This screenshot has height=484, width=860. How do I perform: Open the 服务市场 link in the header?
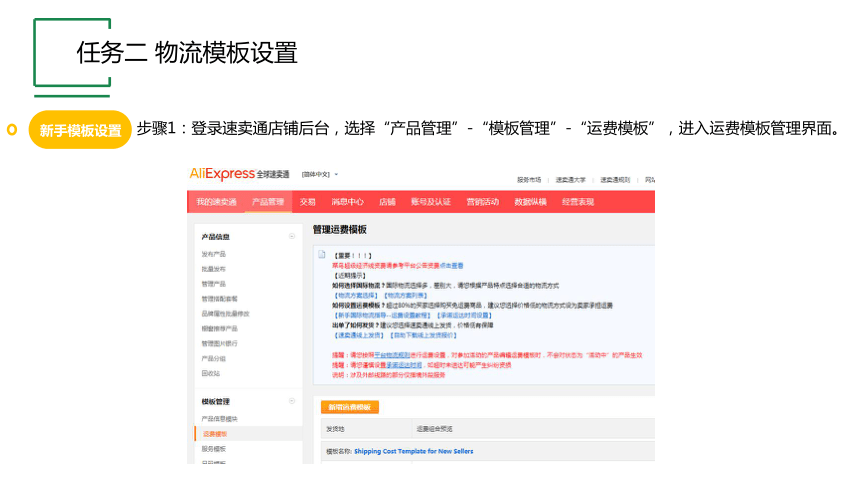(529, 180)
